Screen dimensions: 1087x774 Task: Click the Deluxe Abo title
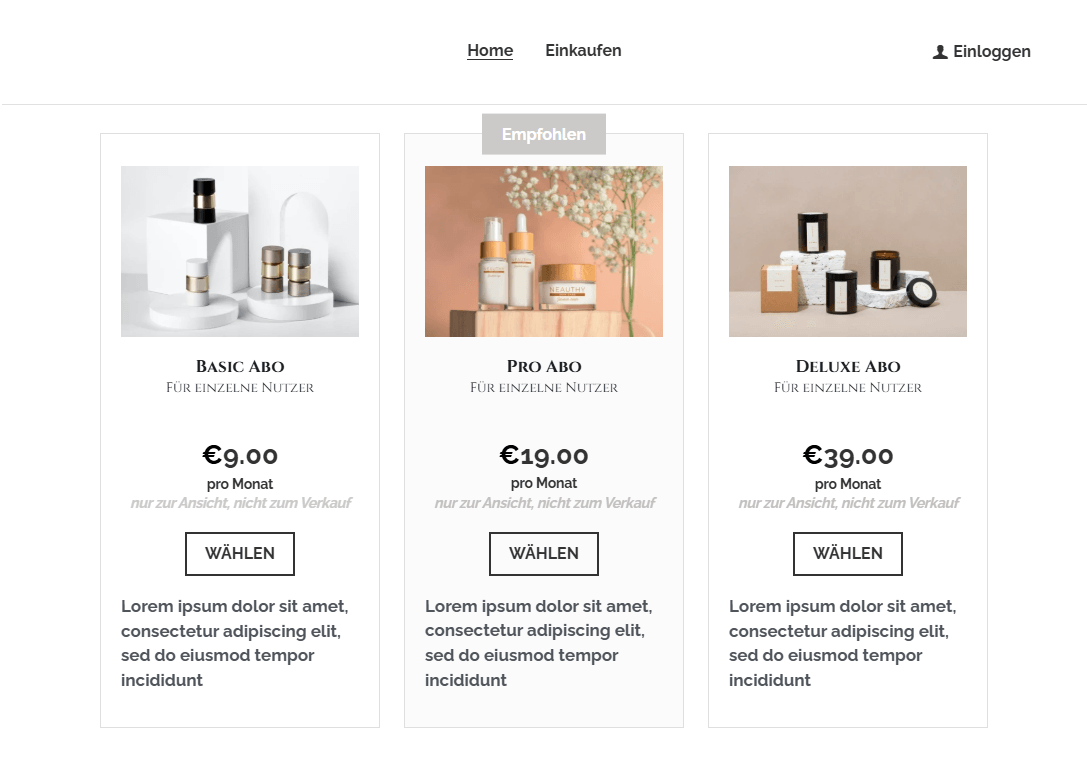(x=848, y=366)
